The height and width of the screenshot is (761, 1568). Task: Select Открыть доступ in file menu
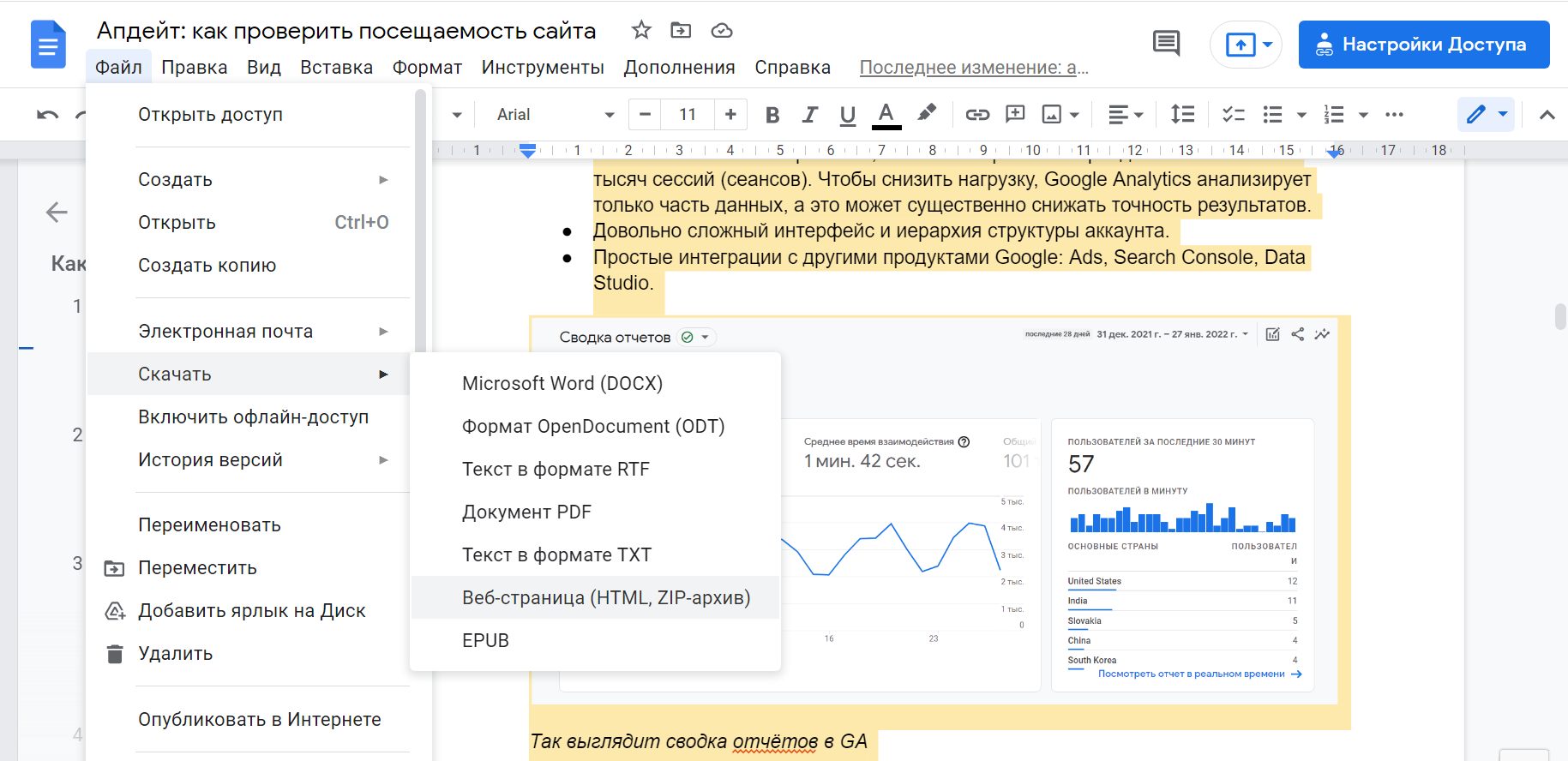249,114
